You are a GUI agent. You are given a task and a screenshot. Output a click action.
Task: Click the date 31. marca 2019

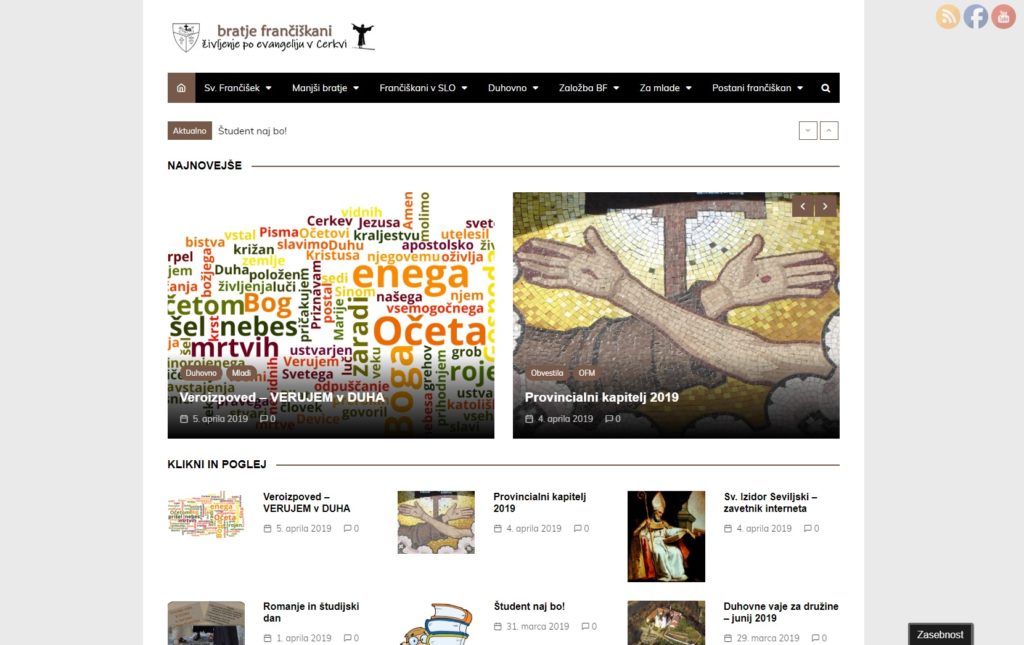click(x=537, y=626)
